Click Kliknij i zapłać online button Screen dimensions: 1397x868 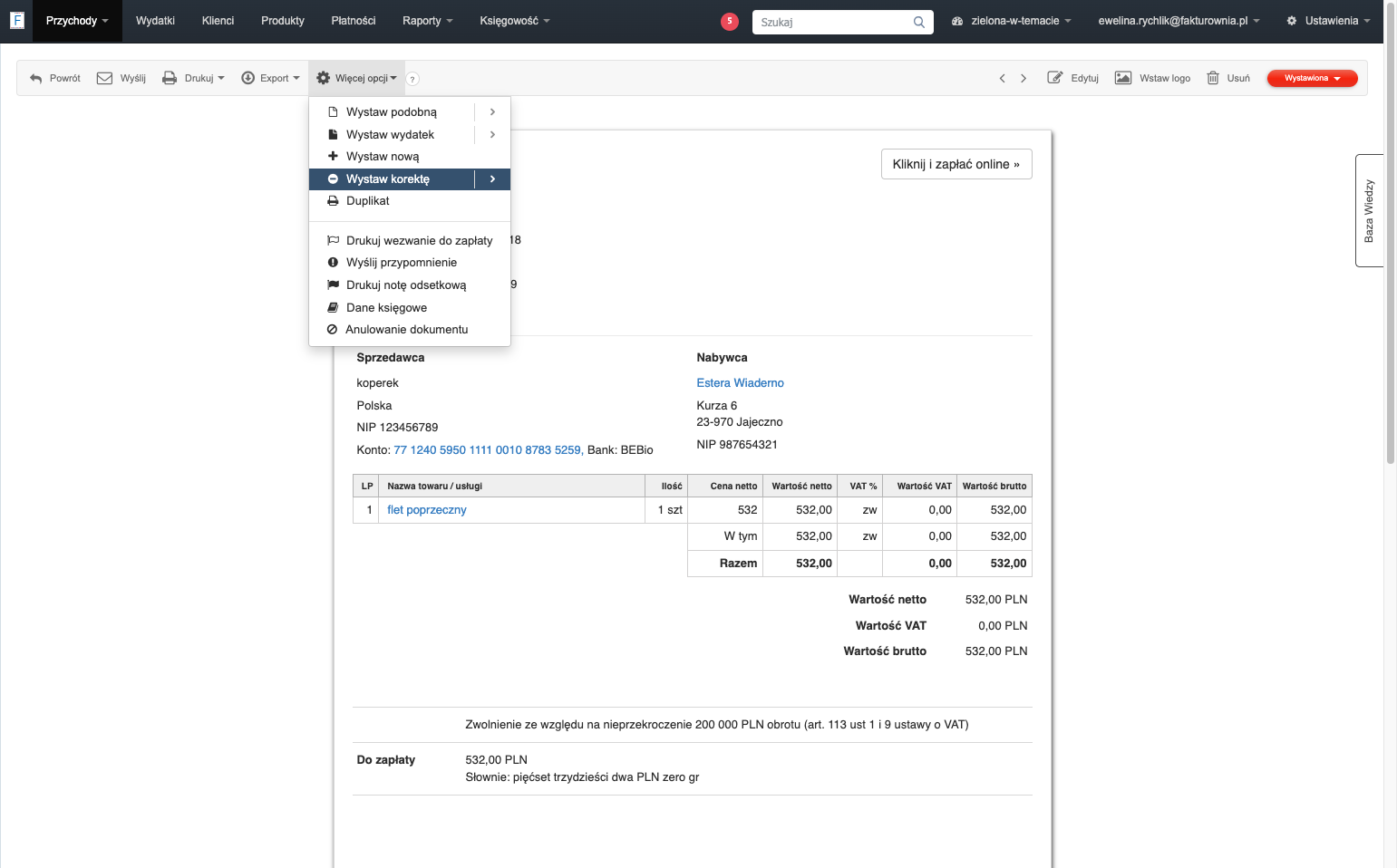pyautogui.click(x=956, y=164)
